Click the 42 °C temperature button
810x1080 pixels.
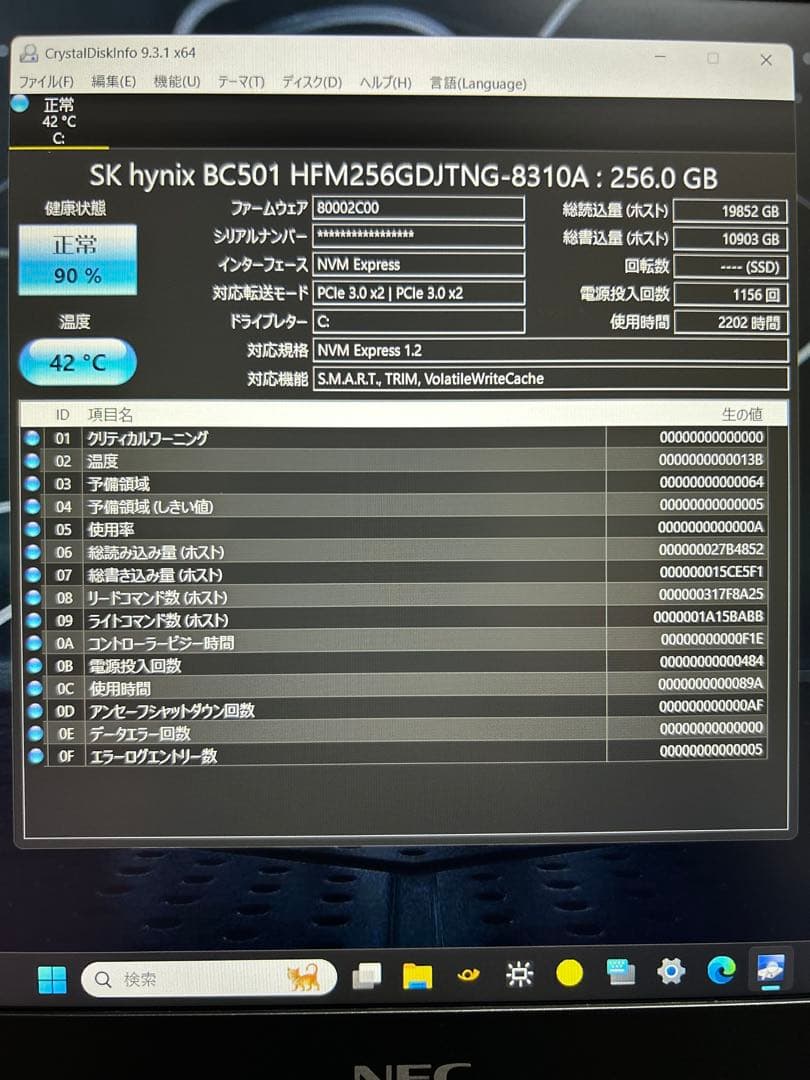pyautogui.click(x=77, y=362)
